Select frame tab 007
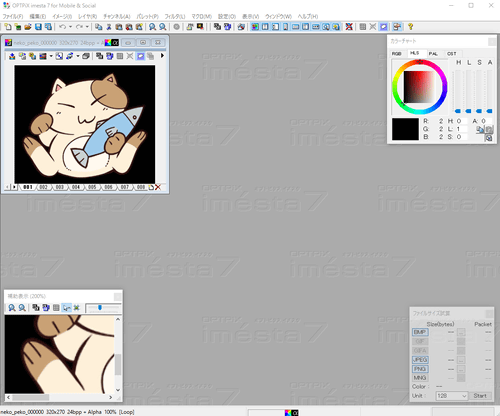 click(125, 187)
